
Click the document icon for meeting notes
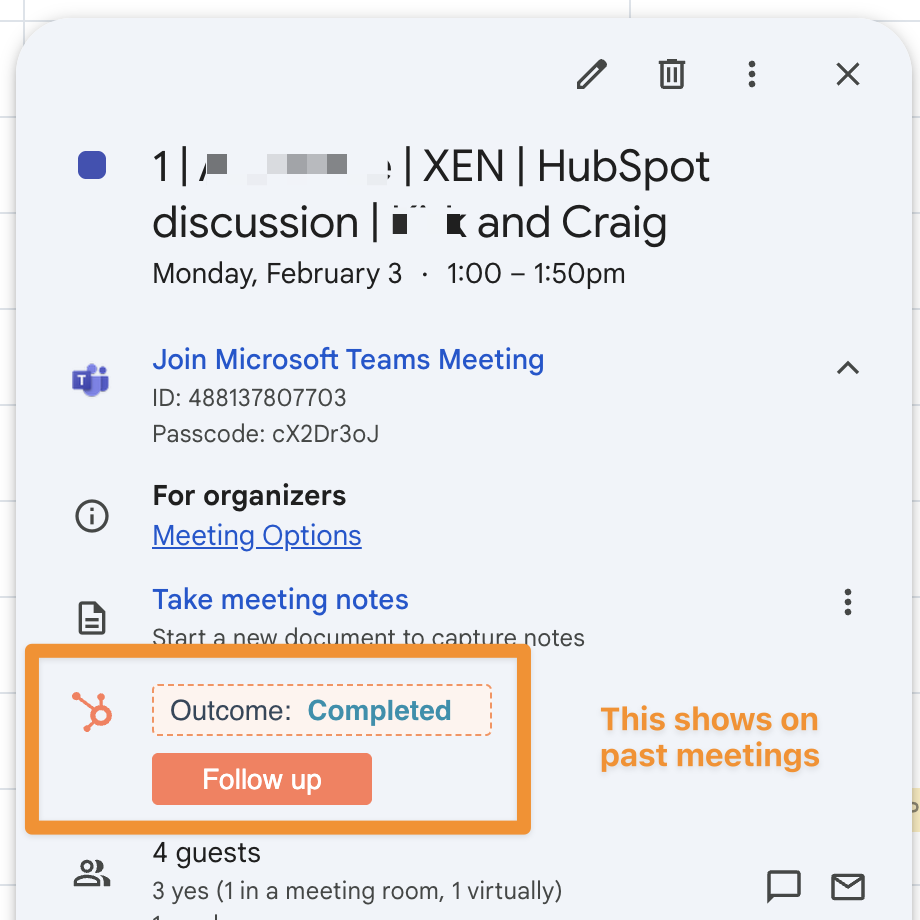(x=92, y=618)
